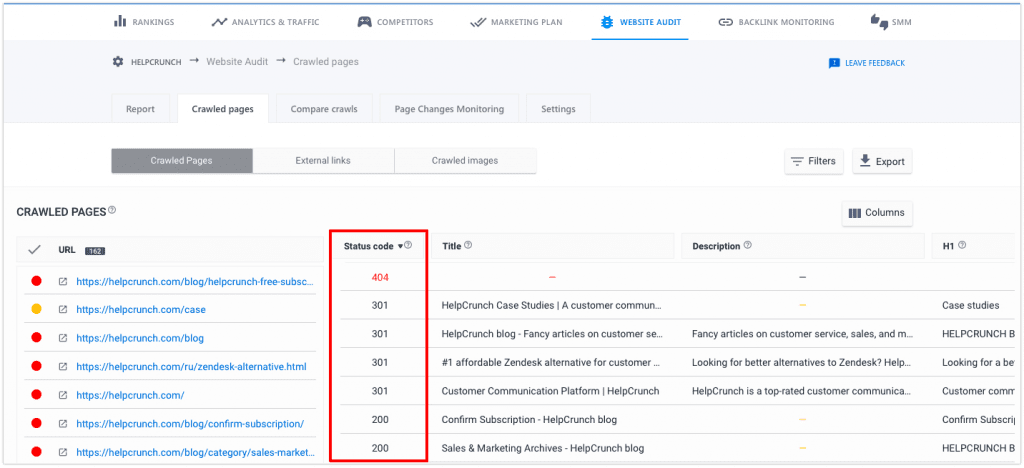Click the Description column help icon
This screenshot has height=468, width=1024.
(748, 245)
